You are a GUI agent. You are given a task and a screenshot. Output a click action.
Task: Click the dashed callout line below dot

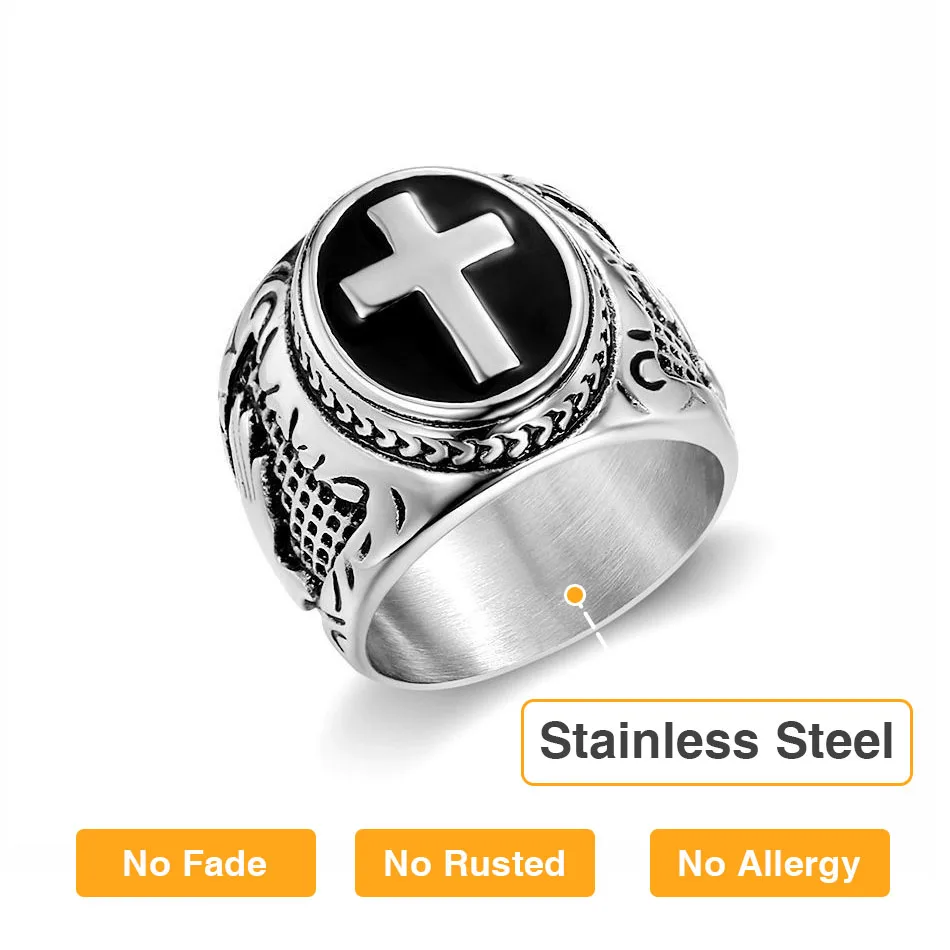(594, 628)
